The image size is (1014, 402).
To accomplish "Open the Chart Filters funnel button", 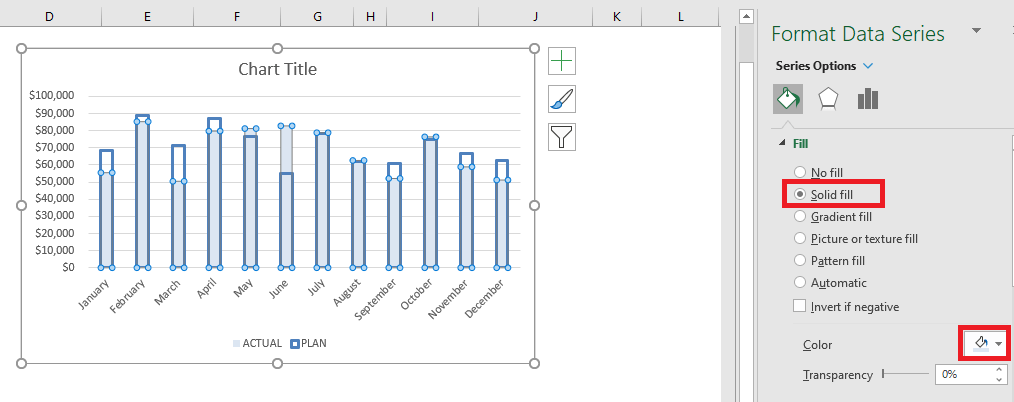I will (561, 137).
